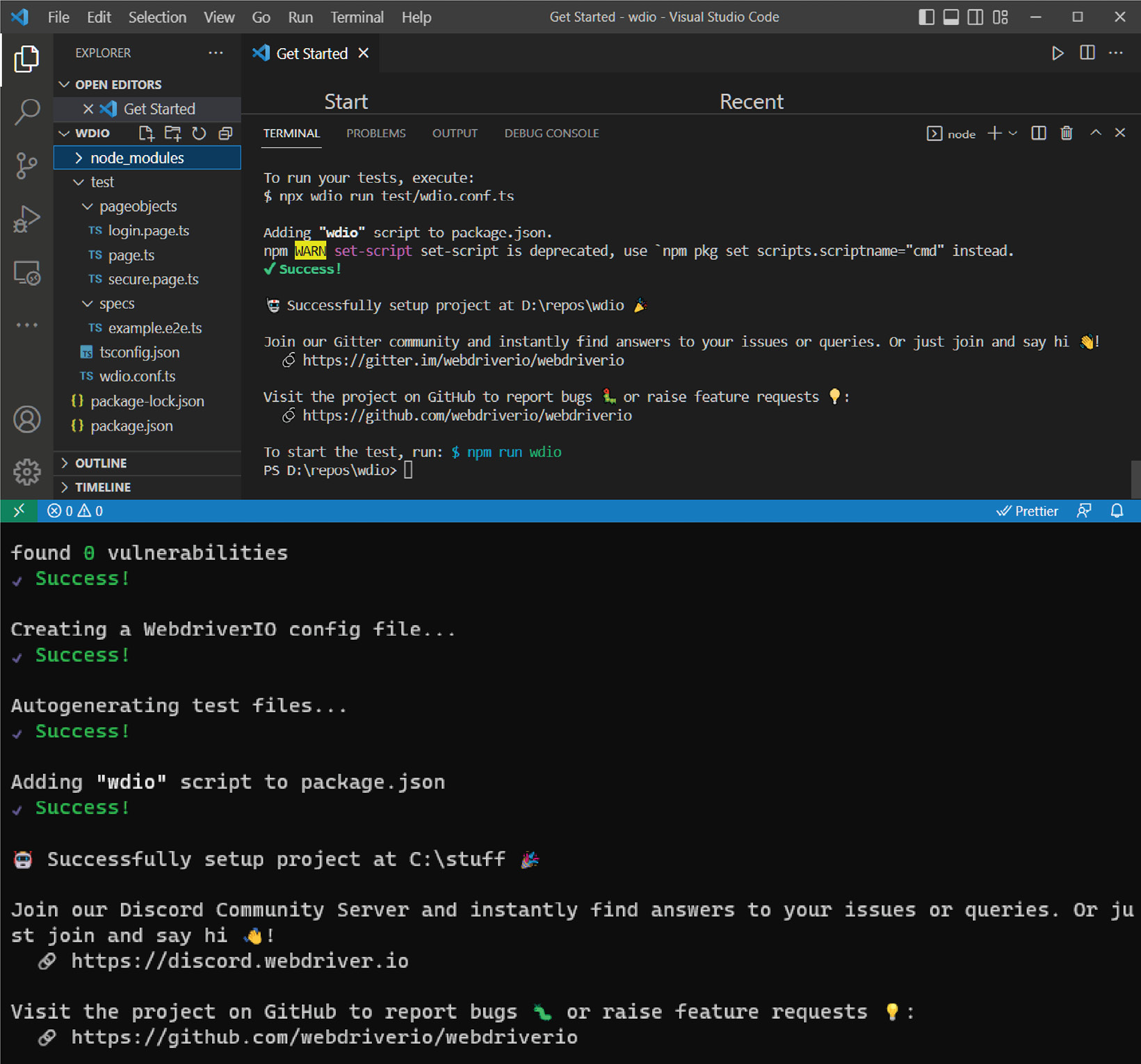The height and width of the screenshot is (1064, 1141).
Task: Open the Explorer view in activity bar
Action: point(26,59)
